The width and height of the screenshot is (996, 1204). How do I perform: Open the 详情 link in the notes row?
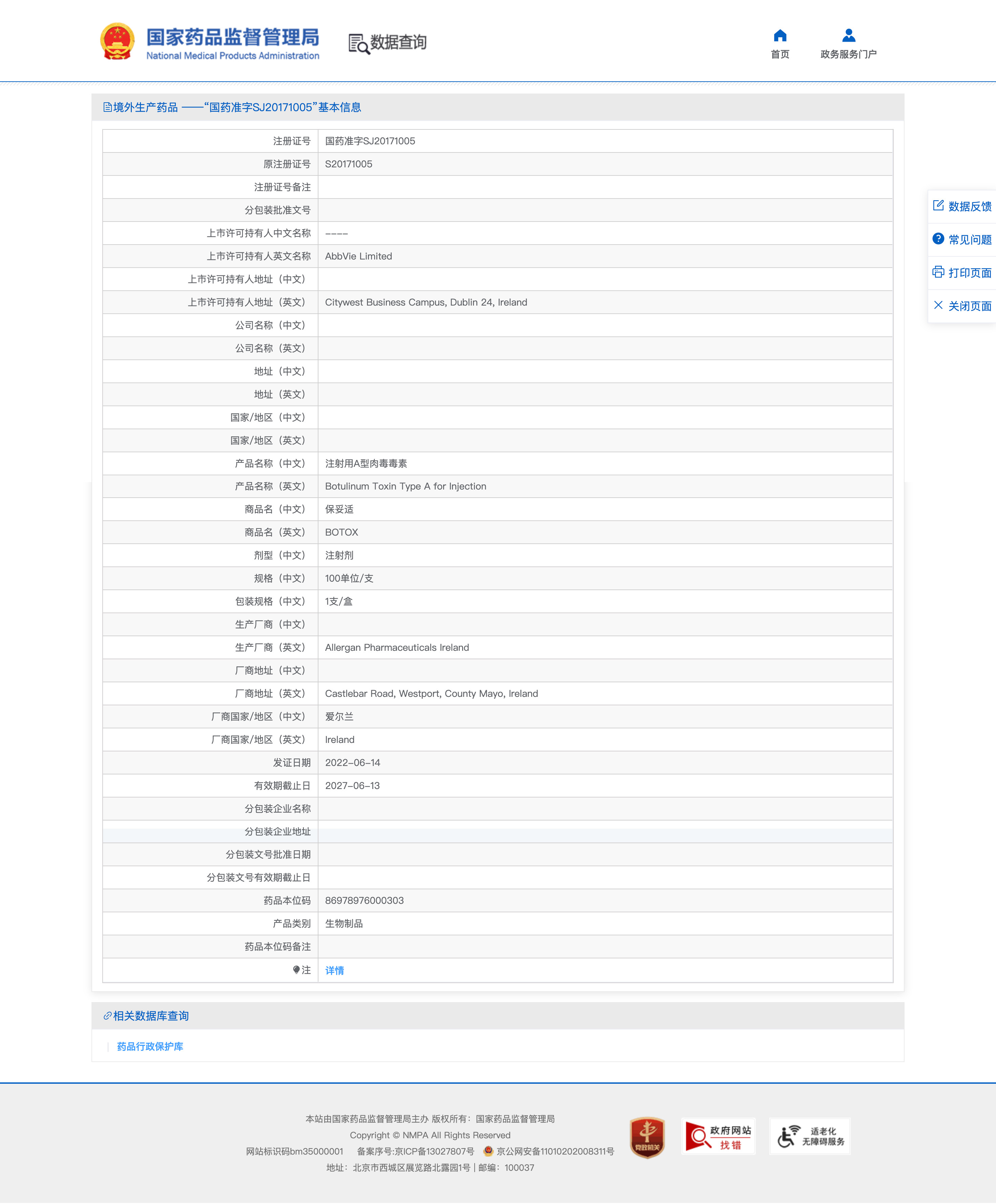[334, 970]
